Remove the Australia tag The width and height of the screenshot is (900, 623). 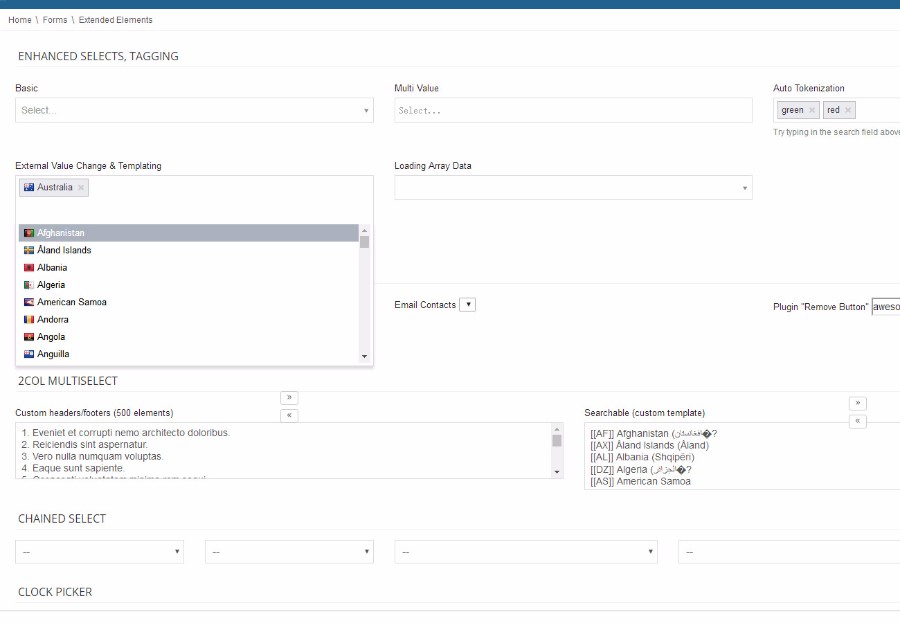(81, 188)
